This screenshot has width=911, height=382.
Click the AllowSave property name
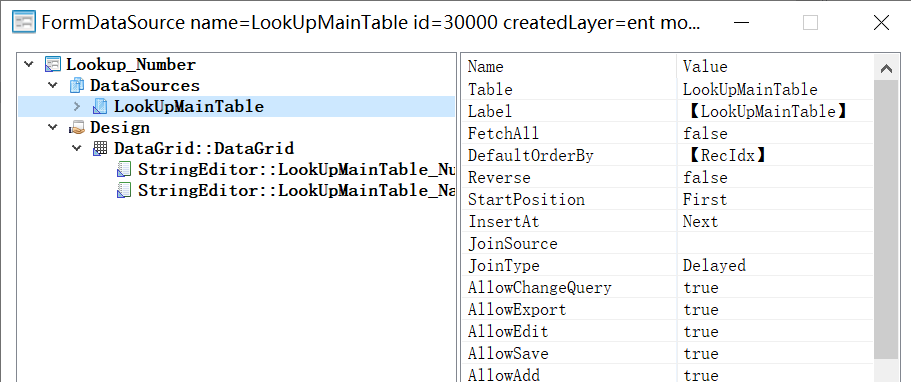tap(508, 355)
